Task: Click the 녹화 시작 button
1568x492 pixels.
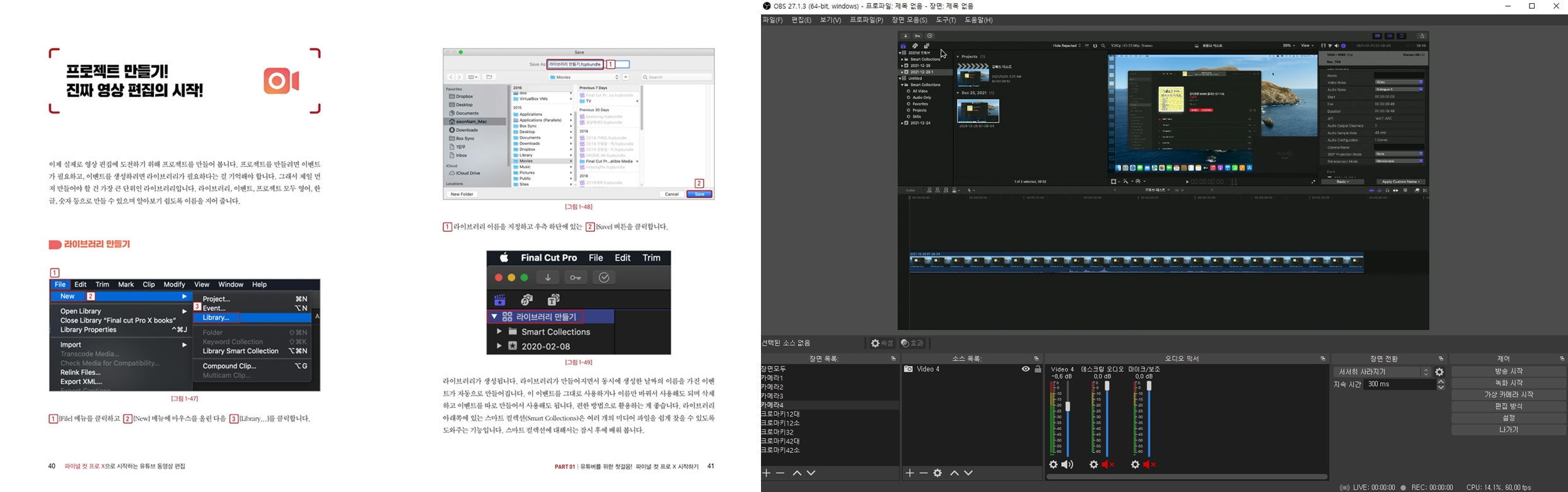Action: [x=1509, y=383]
